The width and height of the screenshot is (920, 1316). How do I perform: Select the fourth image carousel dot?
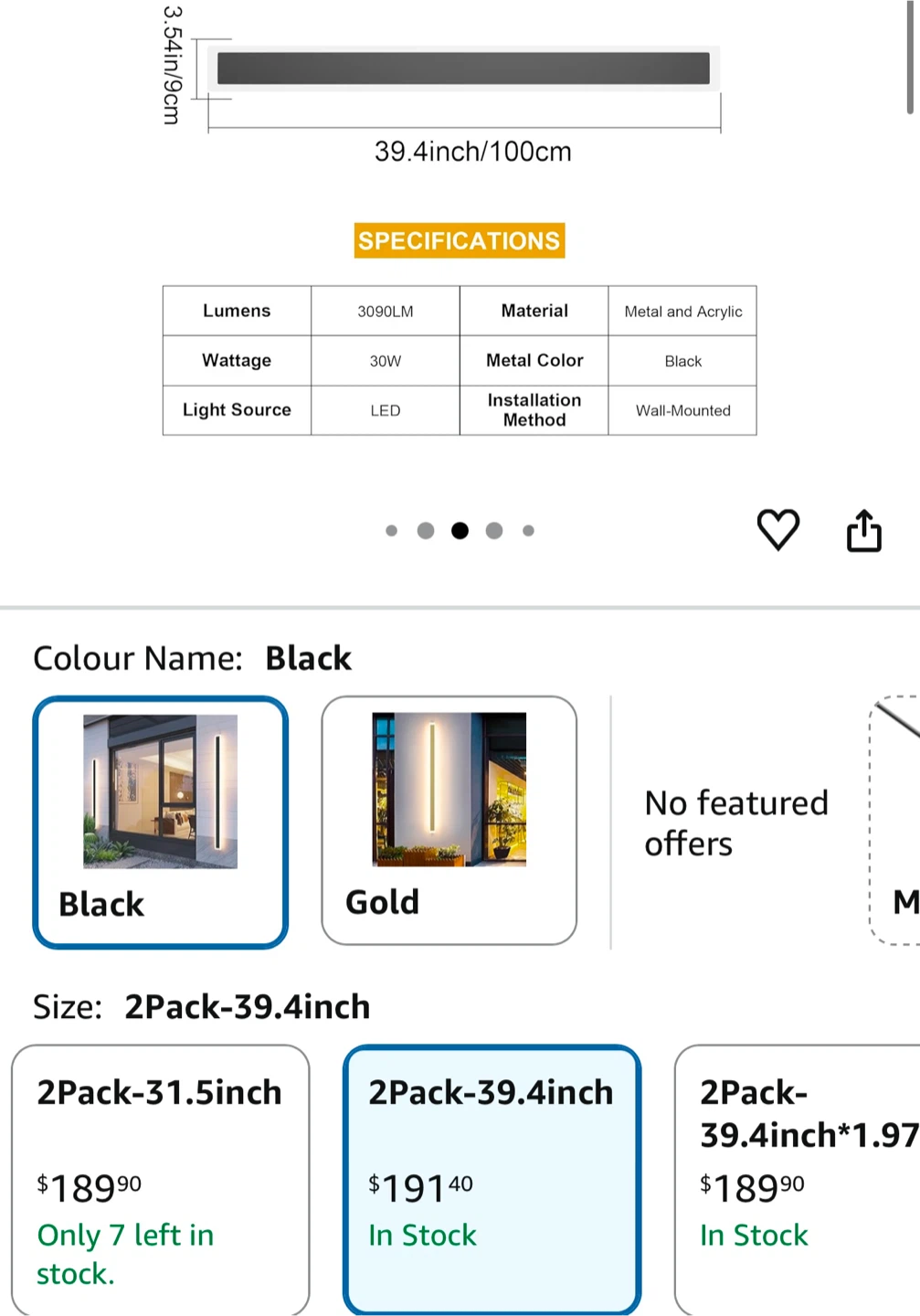point(494,530)
